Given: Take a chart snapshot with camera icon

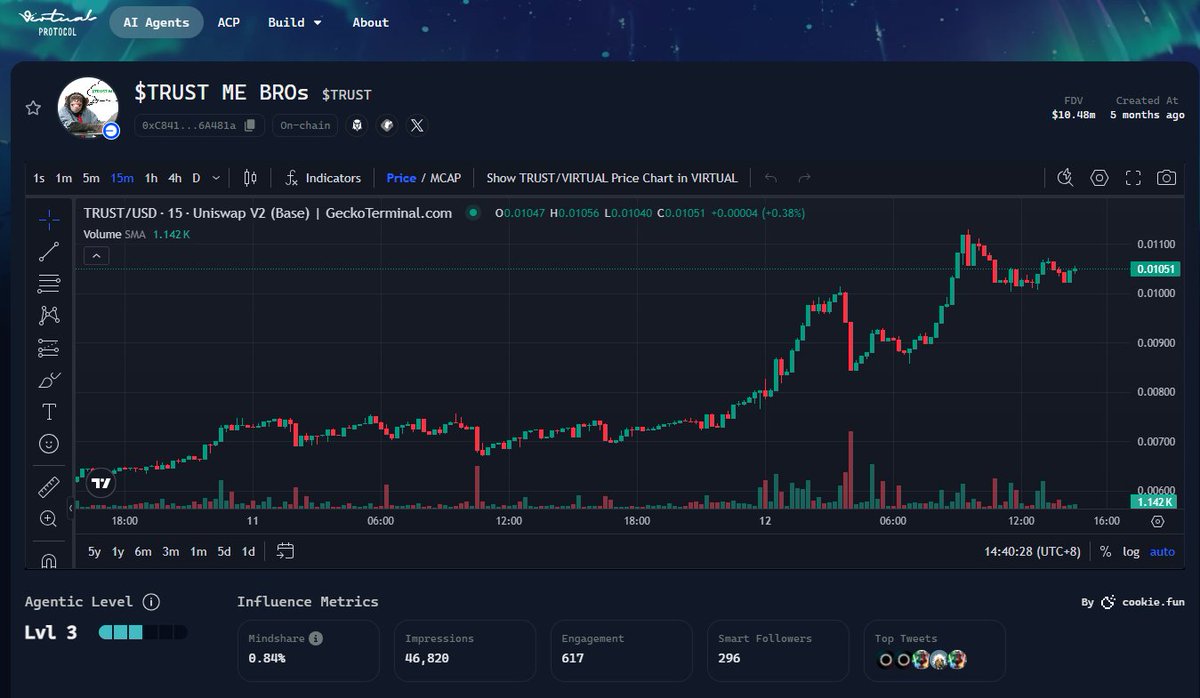Looking at the screenshot, I should pos(1166,178).
